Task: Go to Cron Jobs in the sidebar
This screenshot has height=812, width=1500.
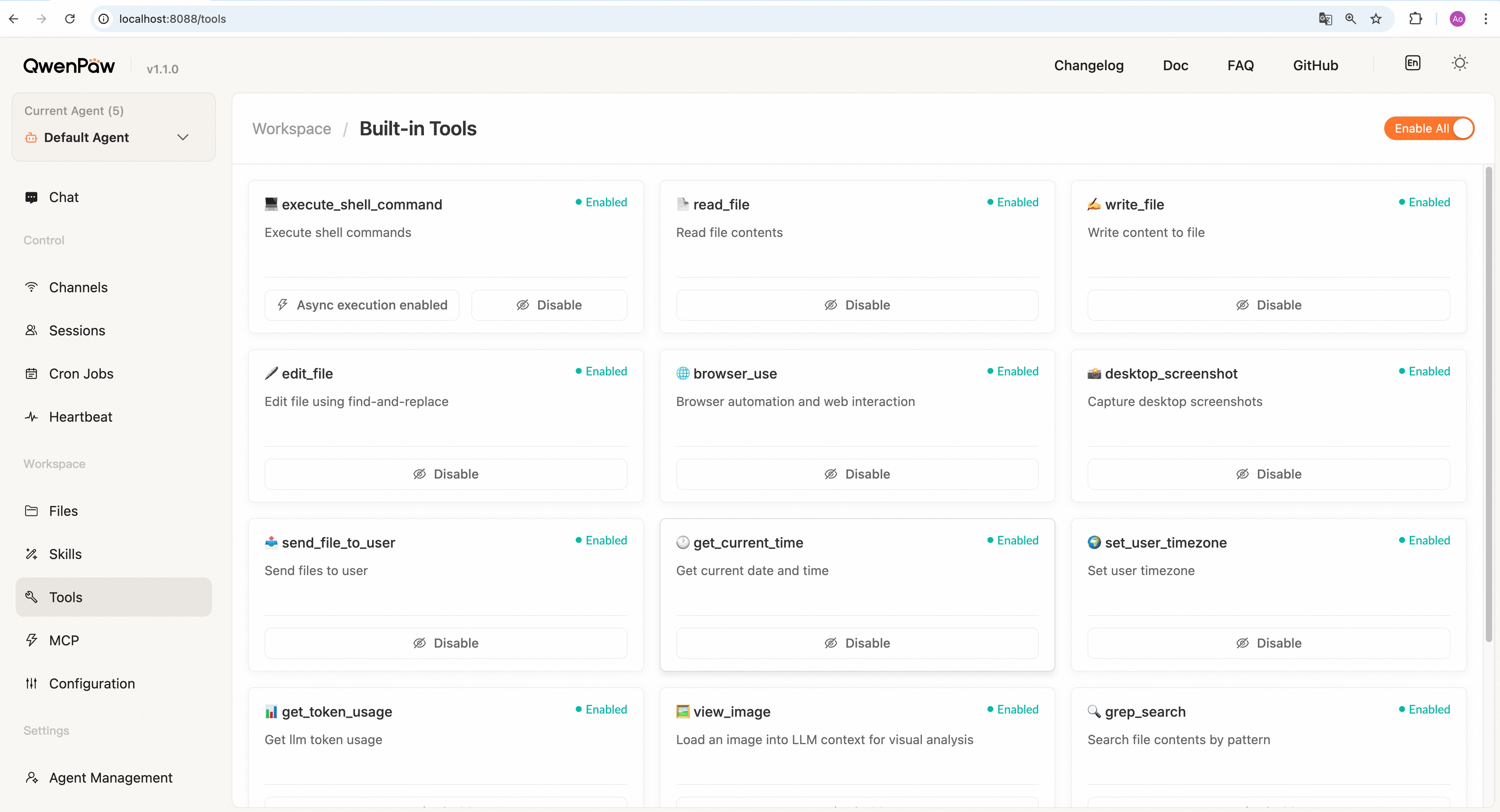Action: 81,374
